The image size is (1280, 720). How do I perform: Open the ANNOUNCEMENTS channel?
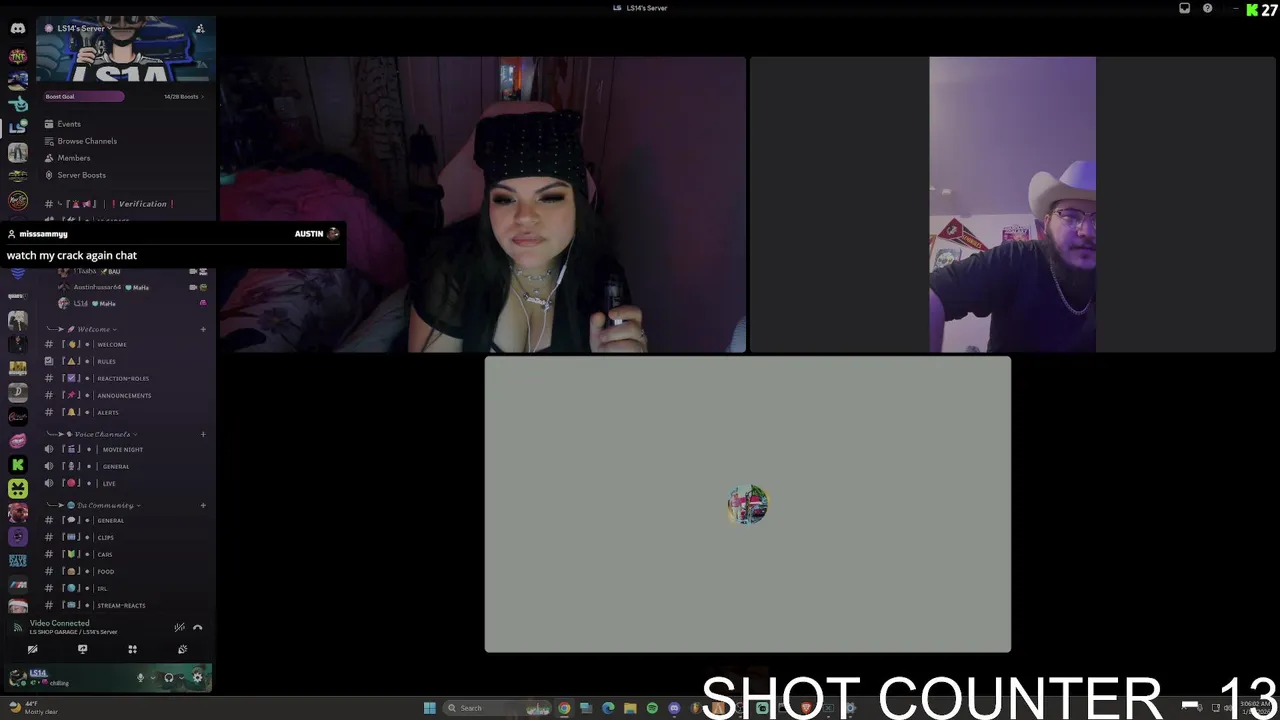coord(125,395)
